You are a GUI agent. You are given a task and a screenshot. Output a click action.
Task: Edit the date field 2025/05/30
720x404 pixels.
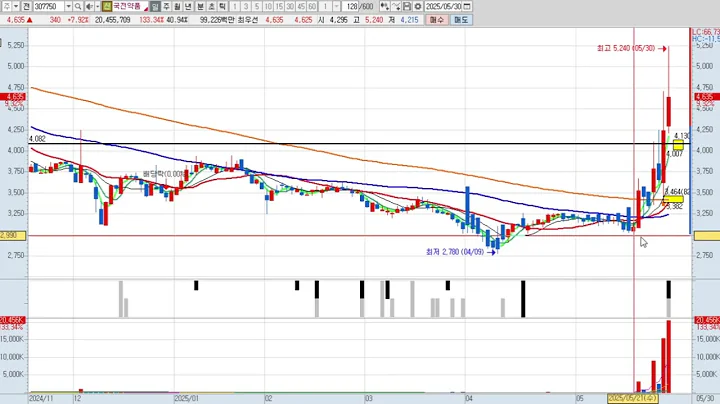coord(443,6)
